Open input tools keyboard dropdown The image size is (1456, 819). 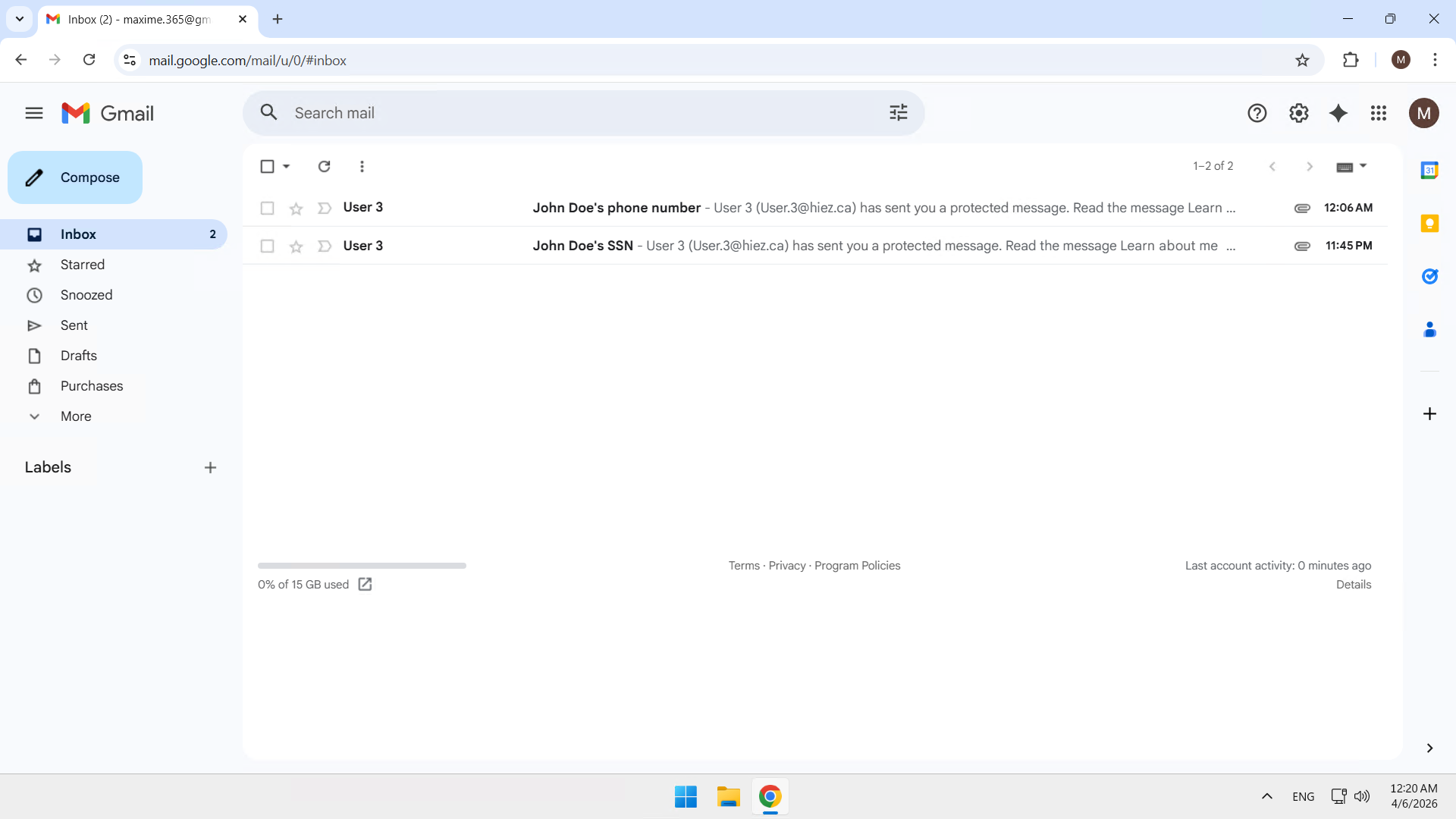point(1363,166)
